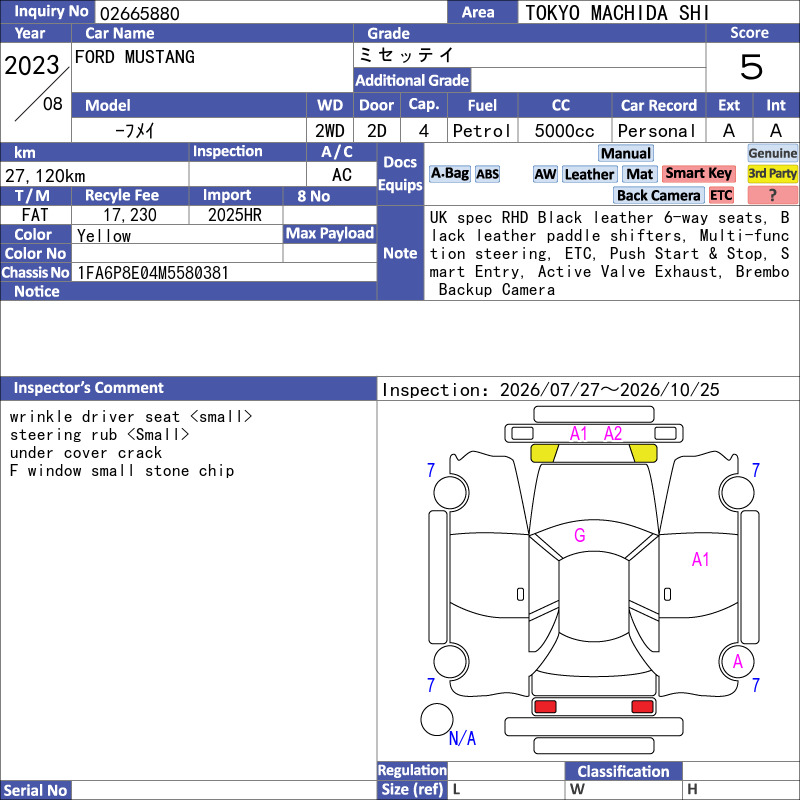
Task: Click the transmission value FAT
Action: (x=35, y=215)
